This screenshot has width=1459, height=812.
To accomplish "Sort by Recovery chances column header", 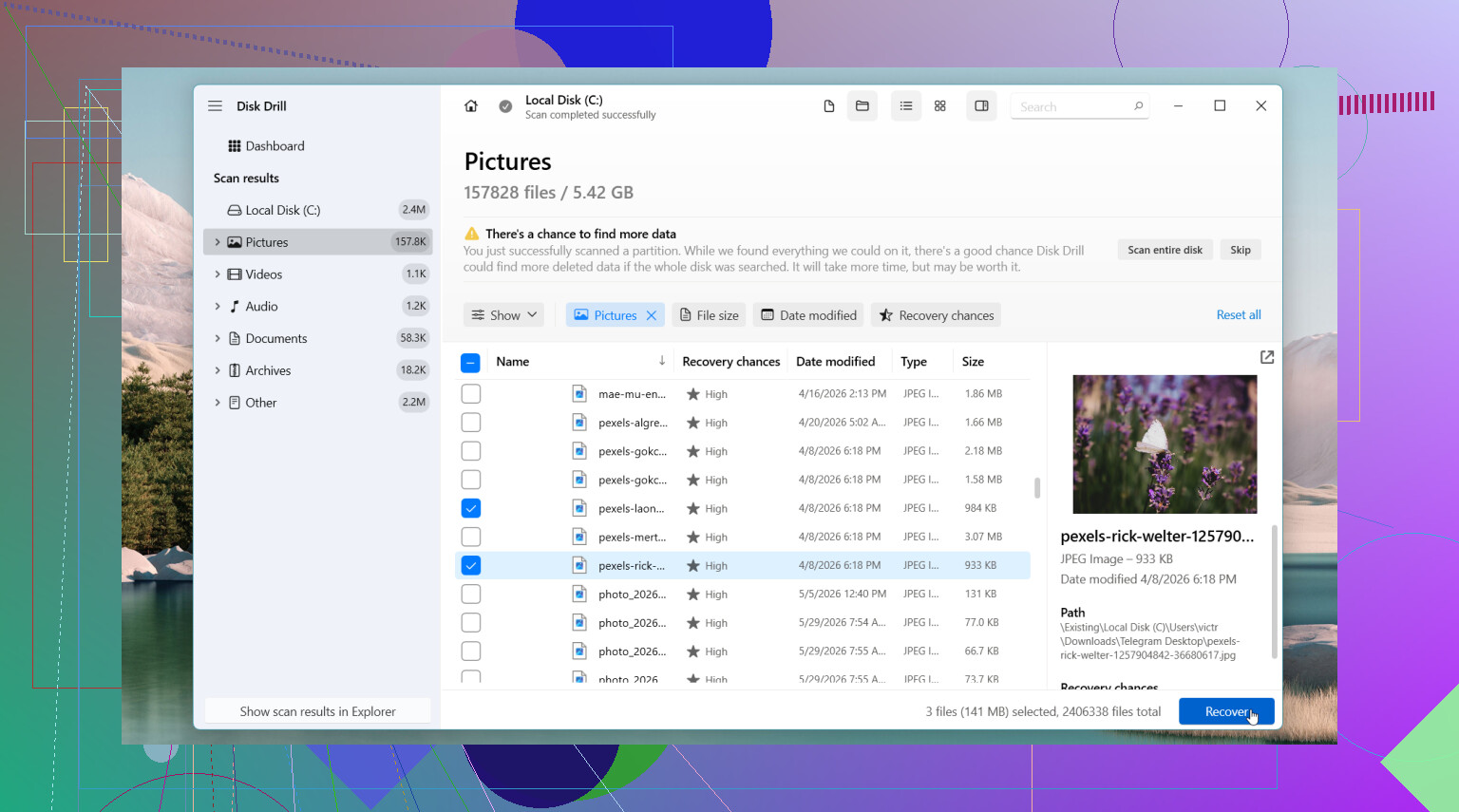I will click(731, 362).
